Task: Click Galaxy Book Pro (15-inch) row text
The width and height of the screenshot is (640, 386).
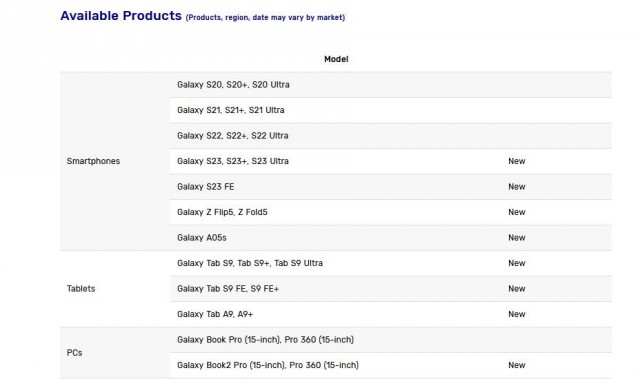Action: pos(265,340)
